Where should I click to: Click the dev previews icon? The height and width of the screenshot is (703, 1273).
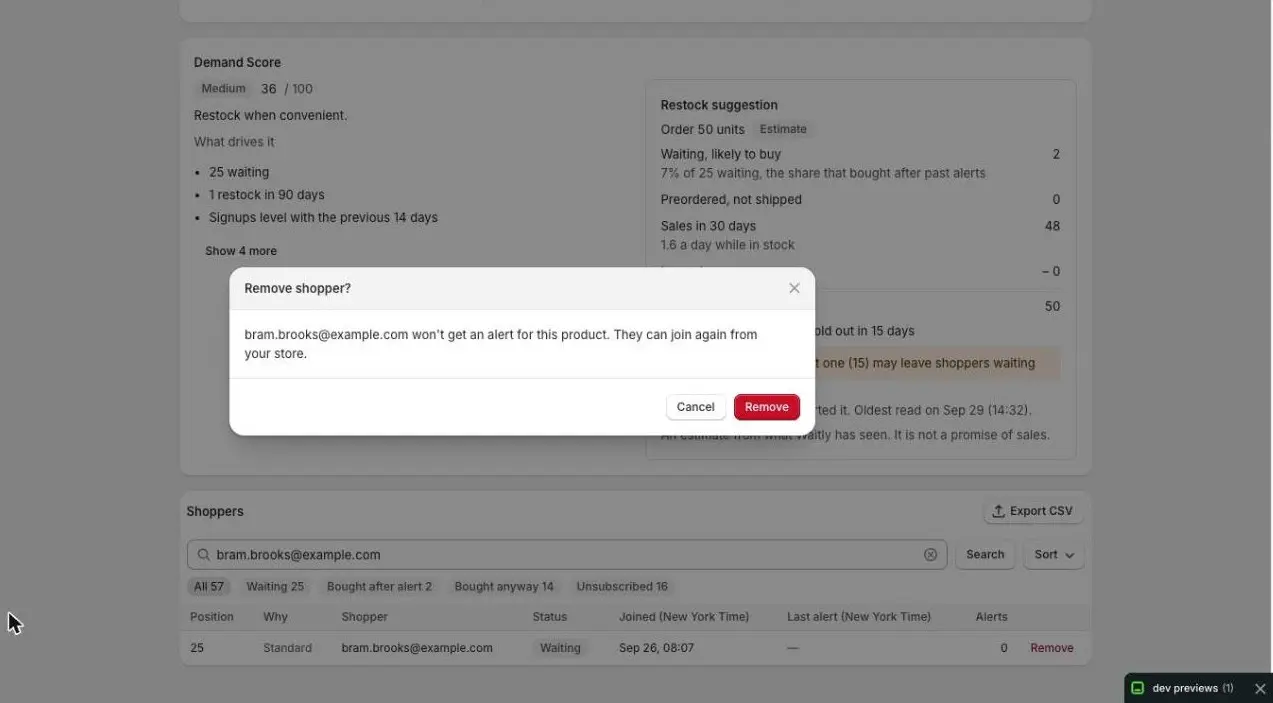click(x=1137, y=688)
